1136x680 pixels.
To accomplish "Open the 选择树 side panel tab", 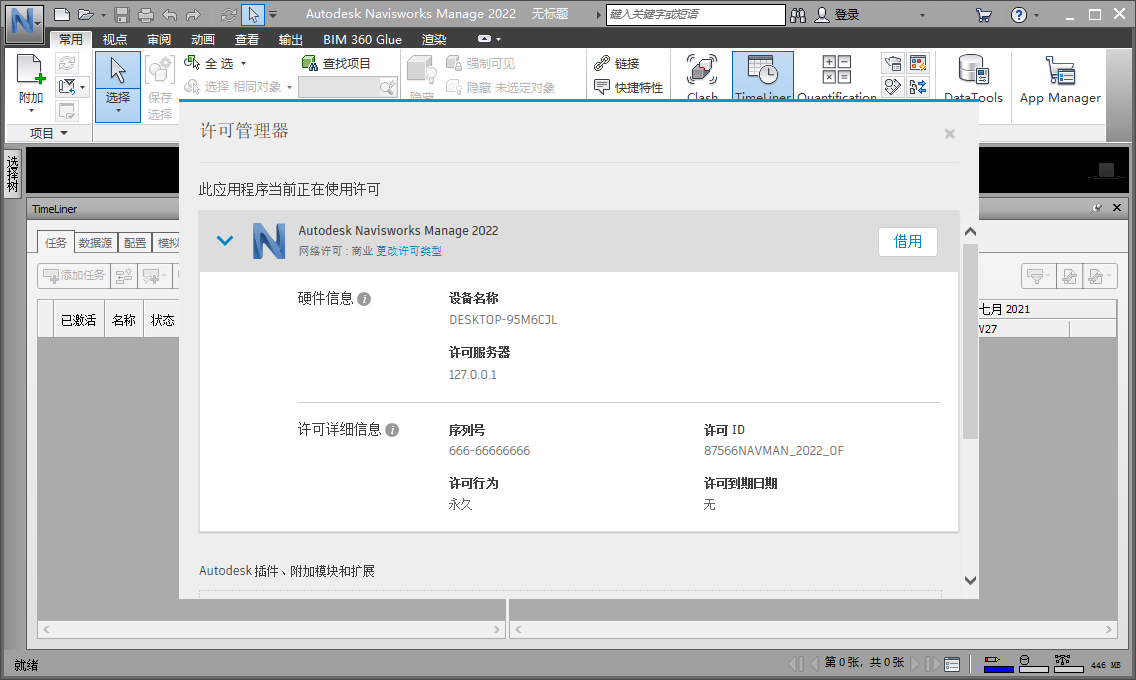I will pyautogui.click(x=13, y=175).
